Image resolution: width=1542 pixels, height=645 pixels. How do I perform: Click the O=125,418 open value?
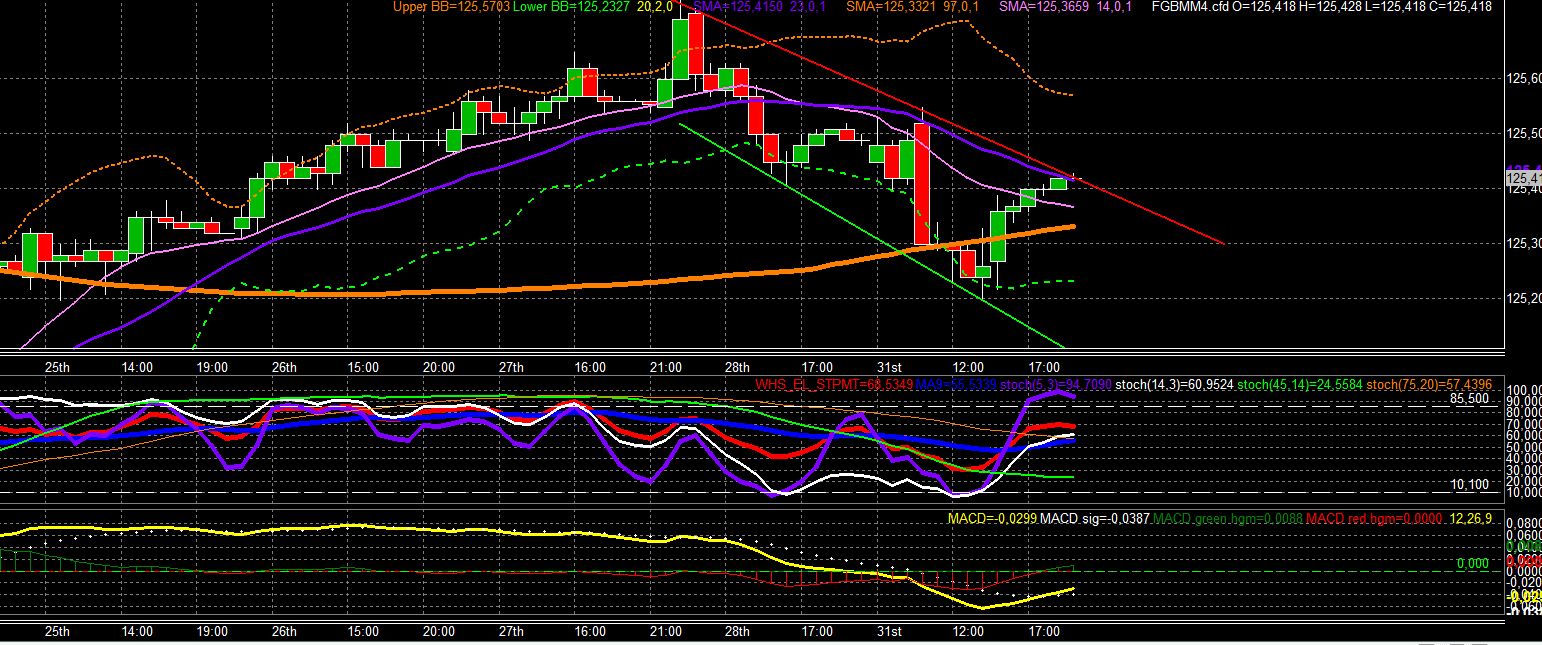point(1264,7)
